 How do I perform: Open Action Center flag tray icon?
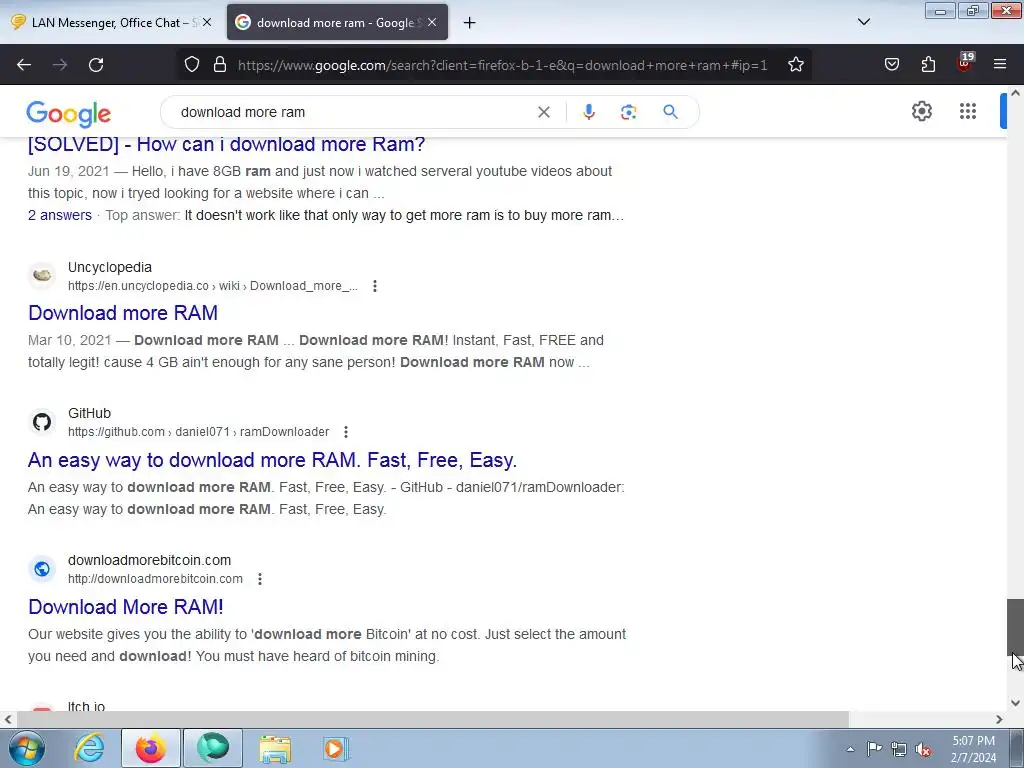click(x=874, y=749)
